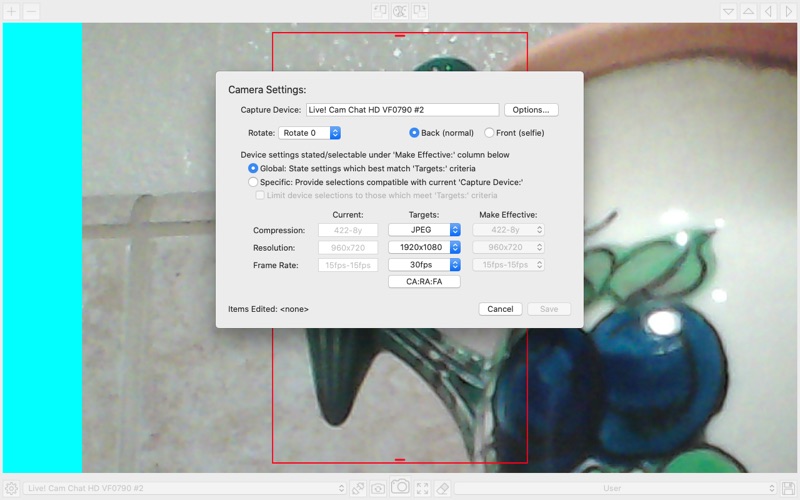Click the large camera capture icon
The image size is (800, 500).
click(x=400, y=487)
